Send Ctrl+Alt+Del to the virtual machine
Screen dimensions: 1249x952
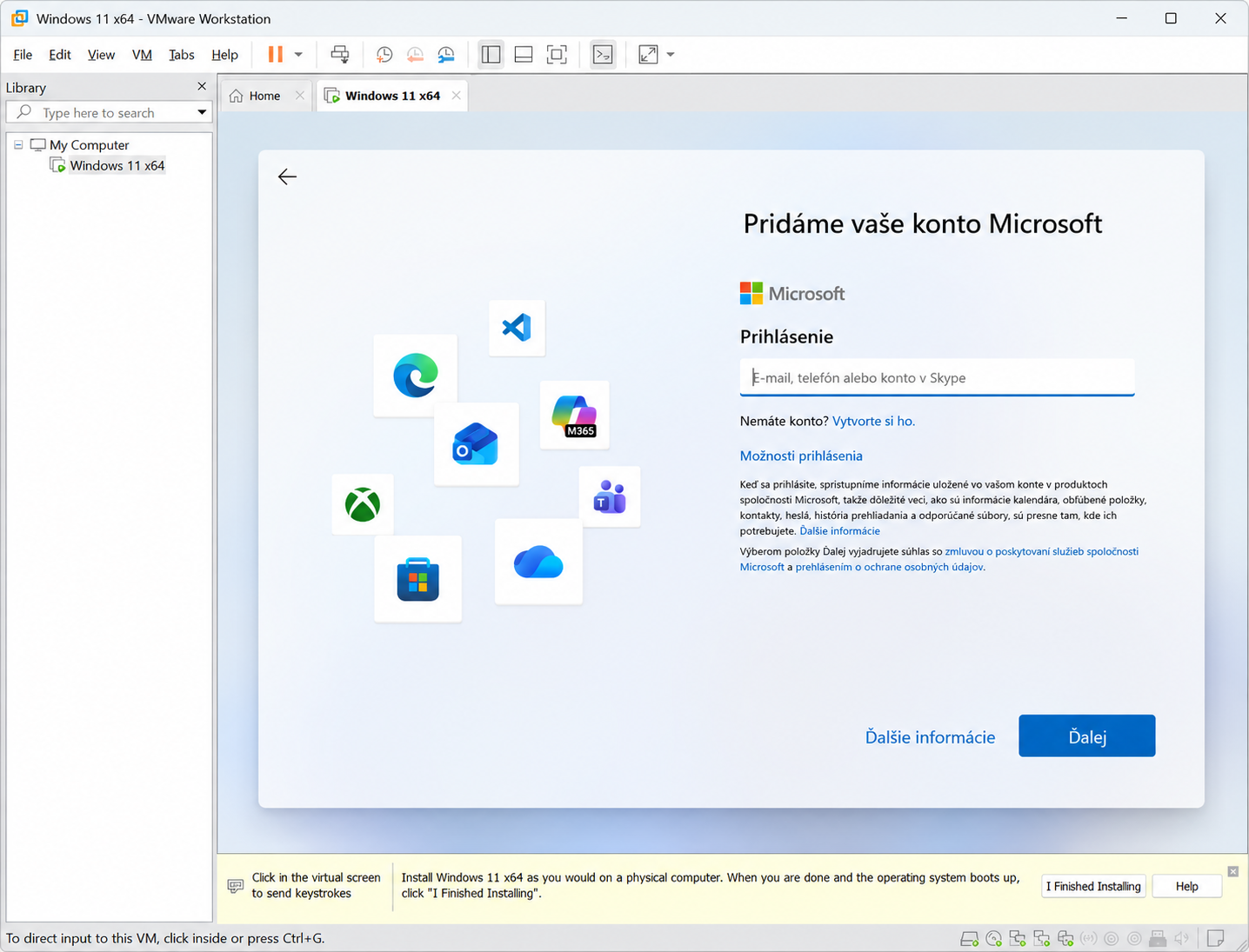pyautogui.click(x=340, y=54)
